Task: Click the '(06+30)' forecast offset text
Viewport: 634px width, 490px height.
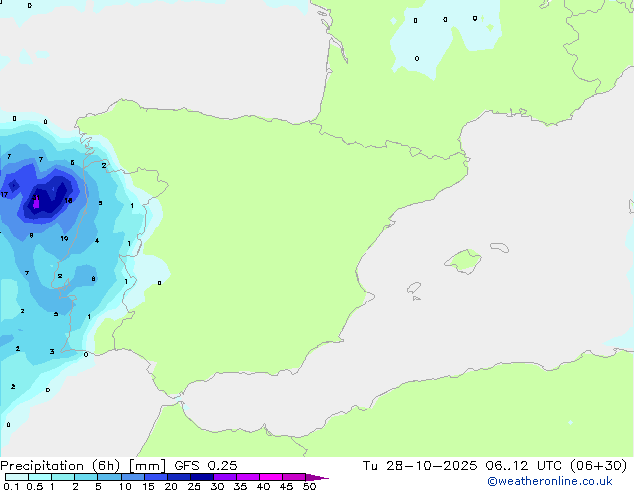Action: pos(598,466)
